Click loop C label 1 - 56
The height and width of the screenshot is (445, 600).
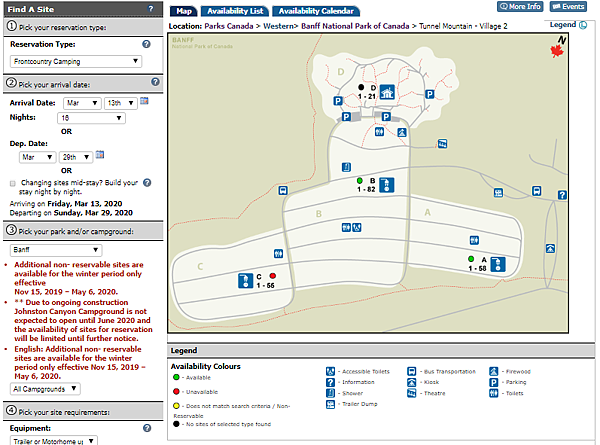point(265,285)
